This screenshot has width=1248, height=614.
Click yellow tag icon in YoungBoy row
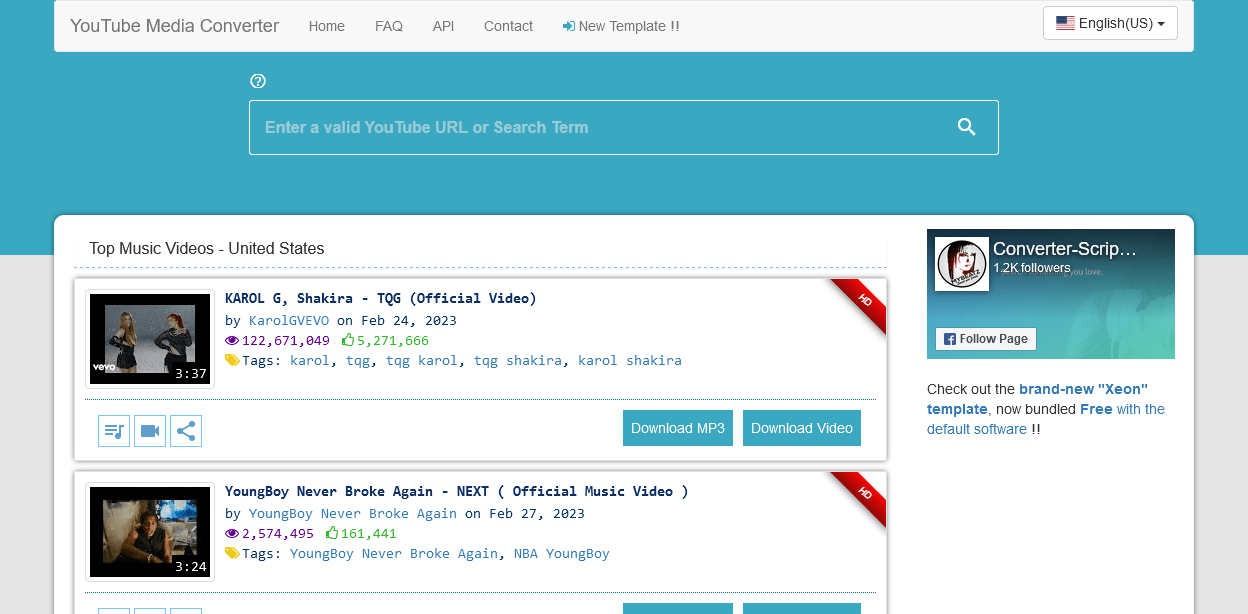coord(232,553)
